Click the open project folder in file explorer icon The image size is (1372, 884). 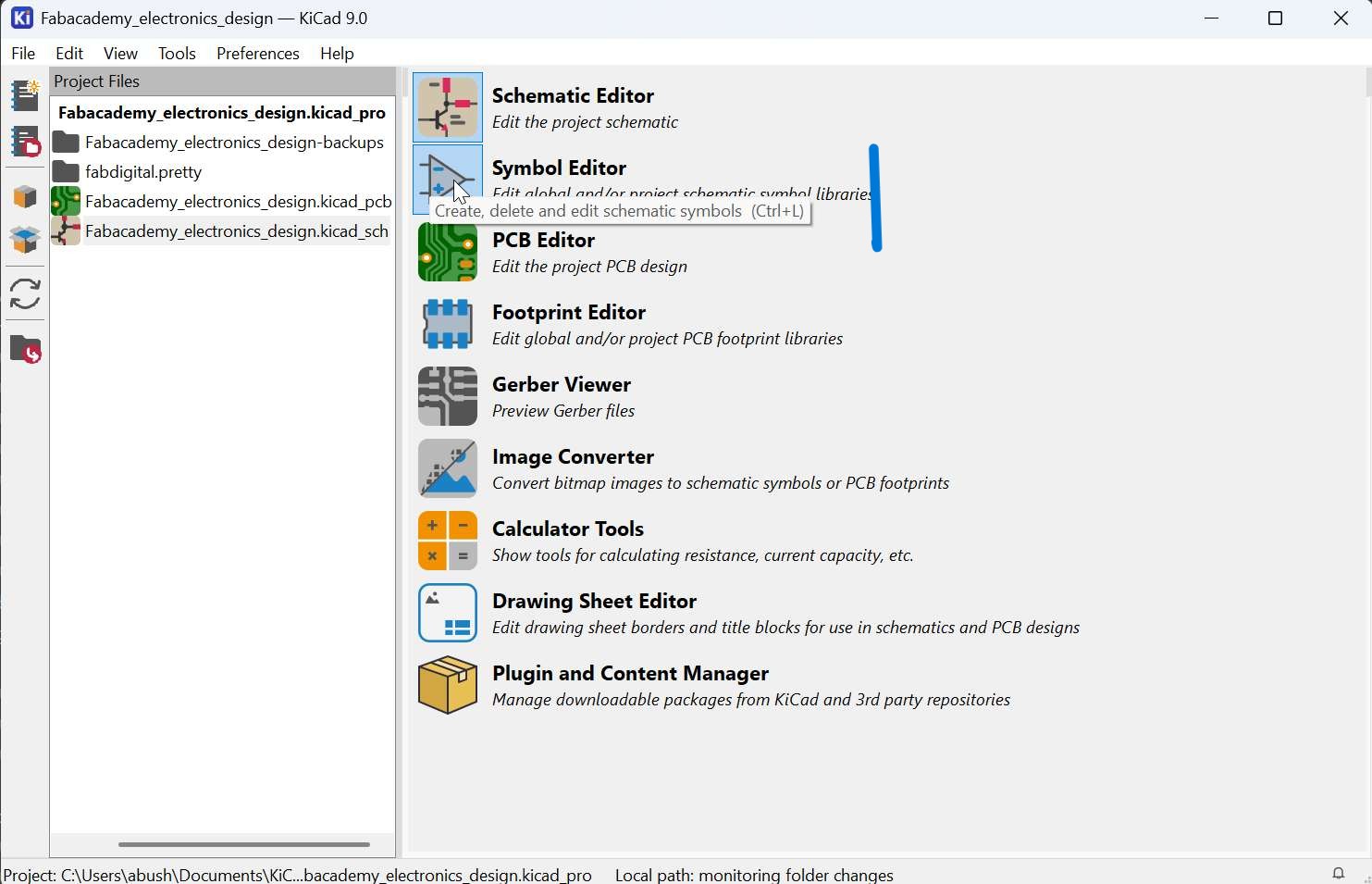pos(25,349)
